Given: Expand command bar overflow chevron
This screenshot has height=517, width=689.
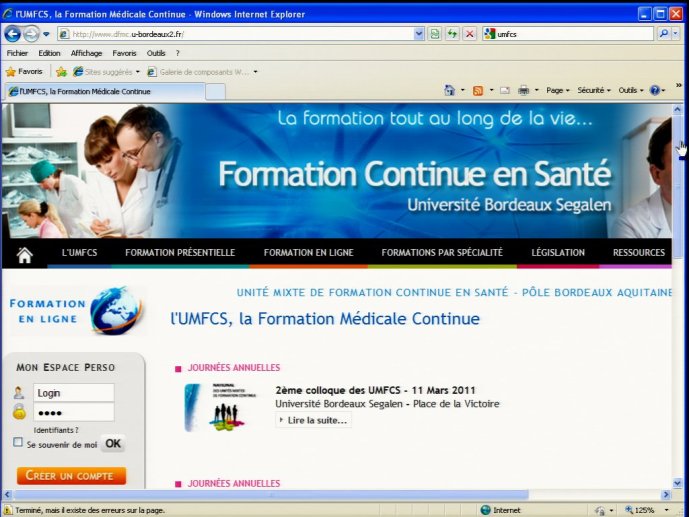Looking at the screenshot, I should pos(678,85).
